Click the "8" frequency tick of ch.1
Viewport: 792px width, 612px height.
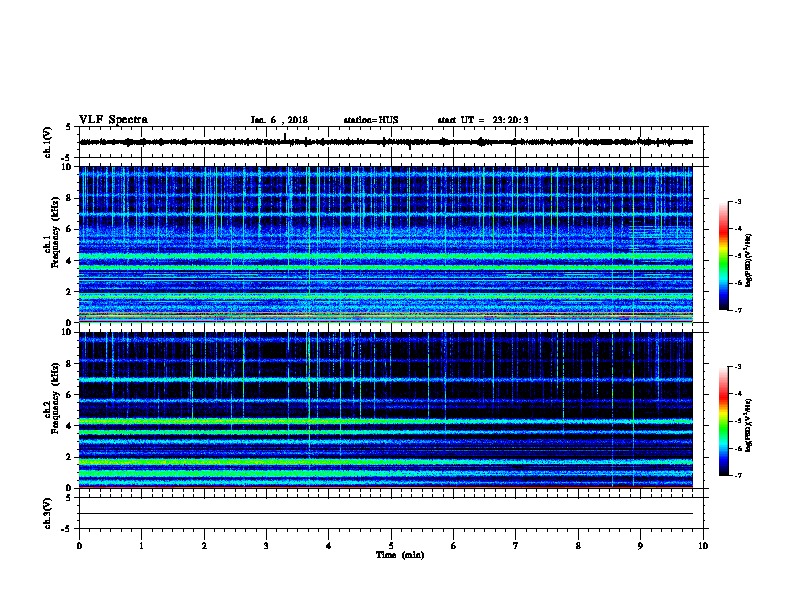point(69,198)
